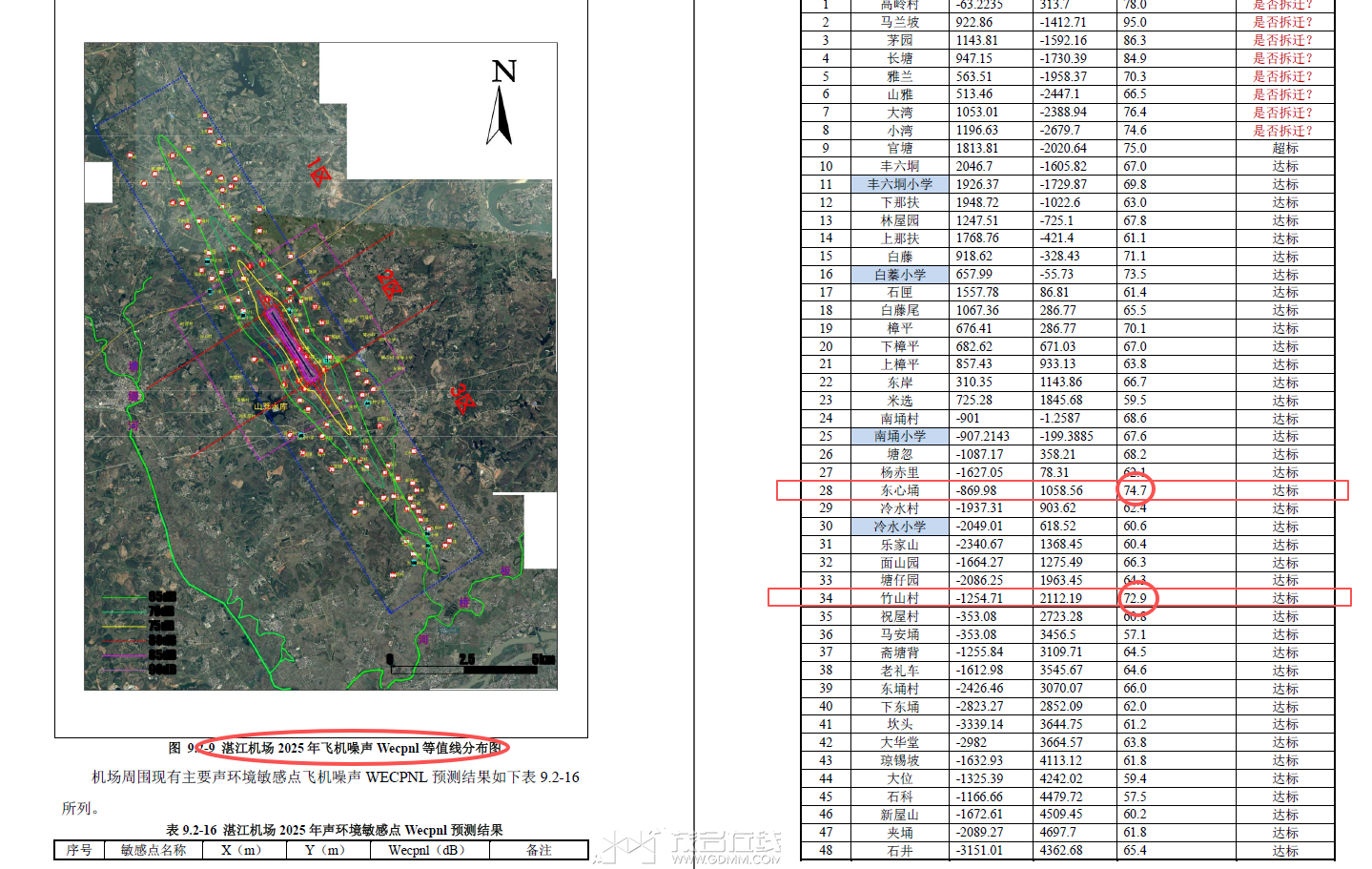The height and width of the screenshot is (869, 1372).
Task: Click the name cell '茅园'
Action: pyautogui.click(x=899, y=40)
